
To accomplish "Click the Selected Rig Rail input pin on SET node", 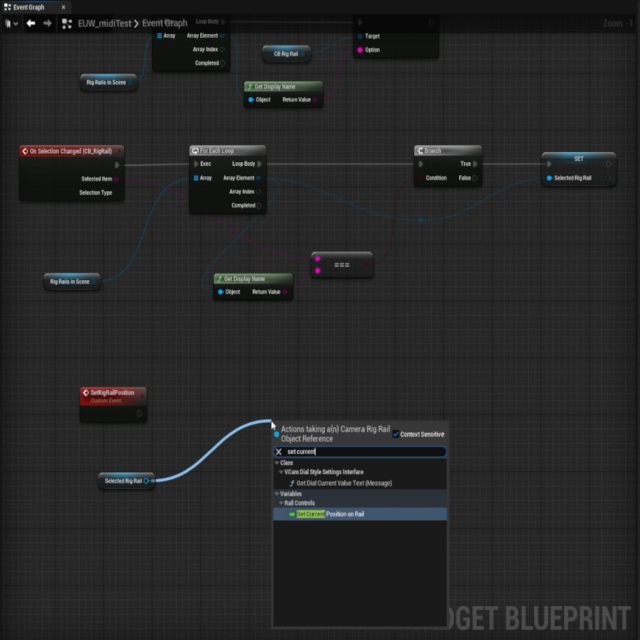I will pyautogui.click(x=549, y=178).
